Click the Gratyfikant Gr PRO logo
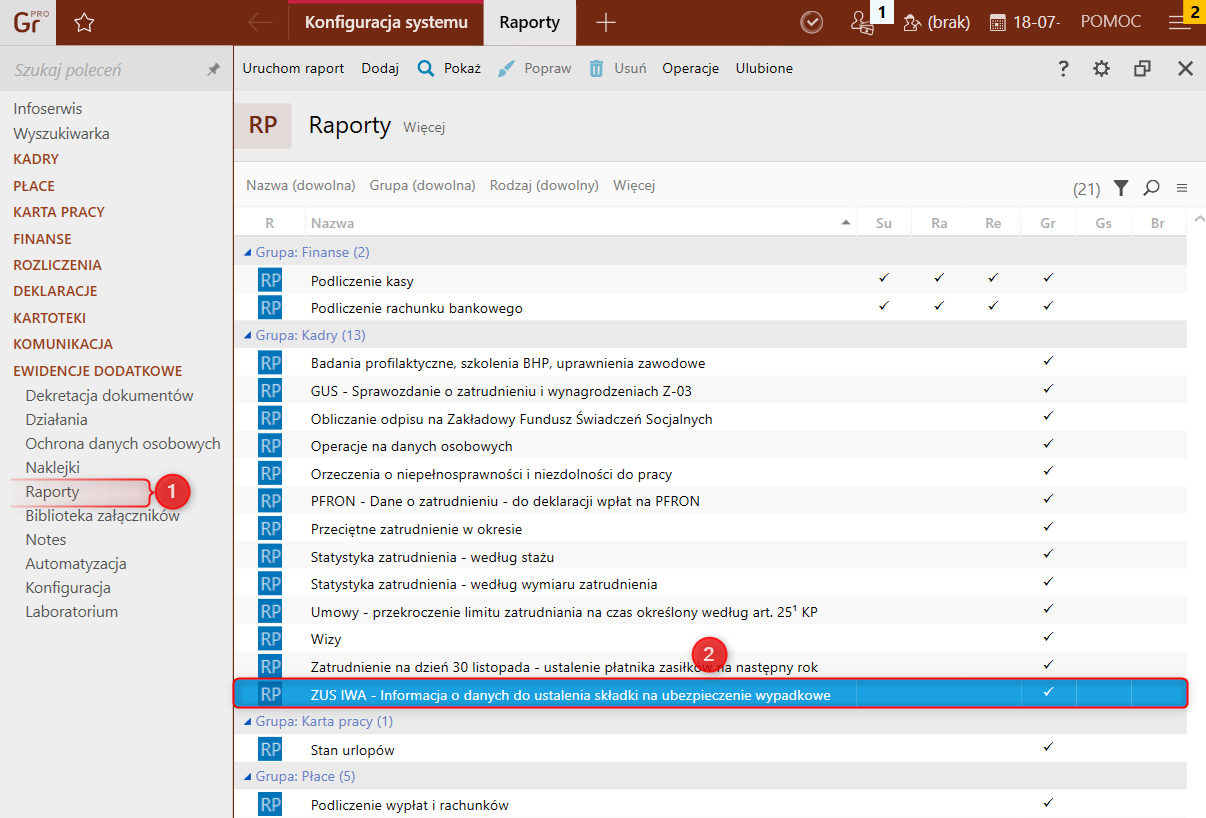The image size is (1206, 818). click(28, 21)
